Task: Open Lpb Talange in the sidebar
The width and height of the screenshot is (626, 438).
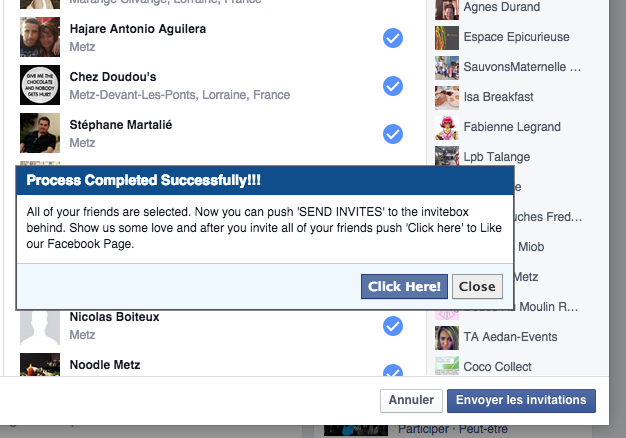Action: pyautogui.click(x=497, y=157)
